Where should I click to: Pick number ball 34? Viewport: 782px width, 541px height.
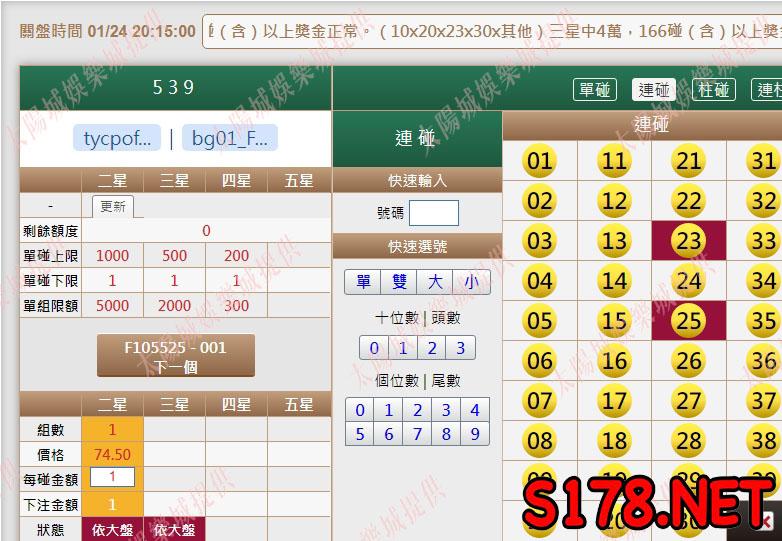pyautogui.click(x=764, y=281)
